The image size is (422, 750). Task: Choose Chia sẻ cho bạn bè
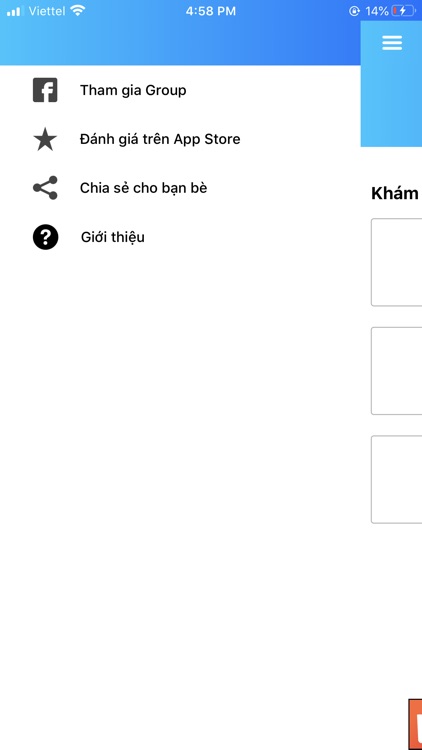(144, 188)
